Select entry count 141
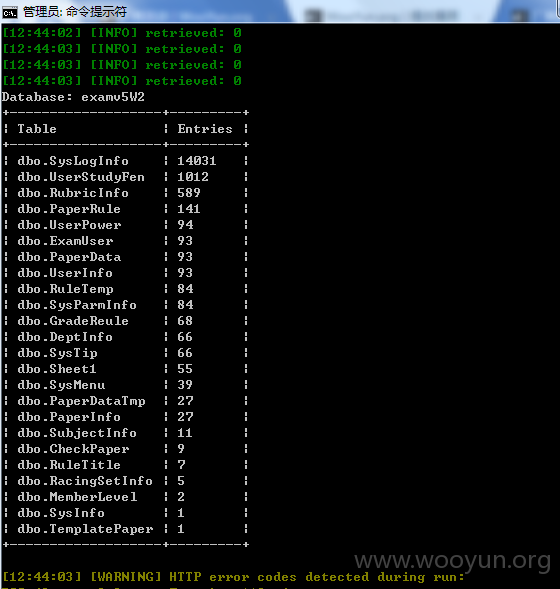This screenshot has height=589, width=560. pyautogui.click(x=189, y=209)
